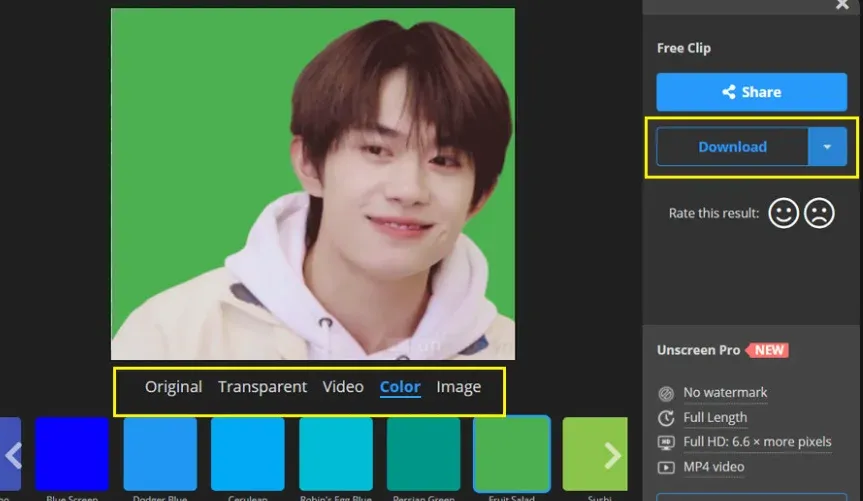Image resolution: width=863 pixels, height=501 pixels.
Task: Rate the result with the sad face
Action: (x=819, y=213)
